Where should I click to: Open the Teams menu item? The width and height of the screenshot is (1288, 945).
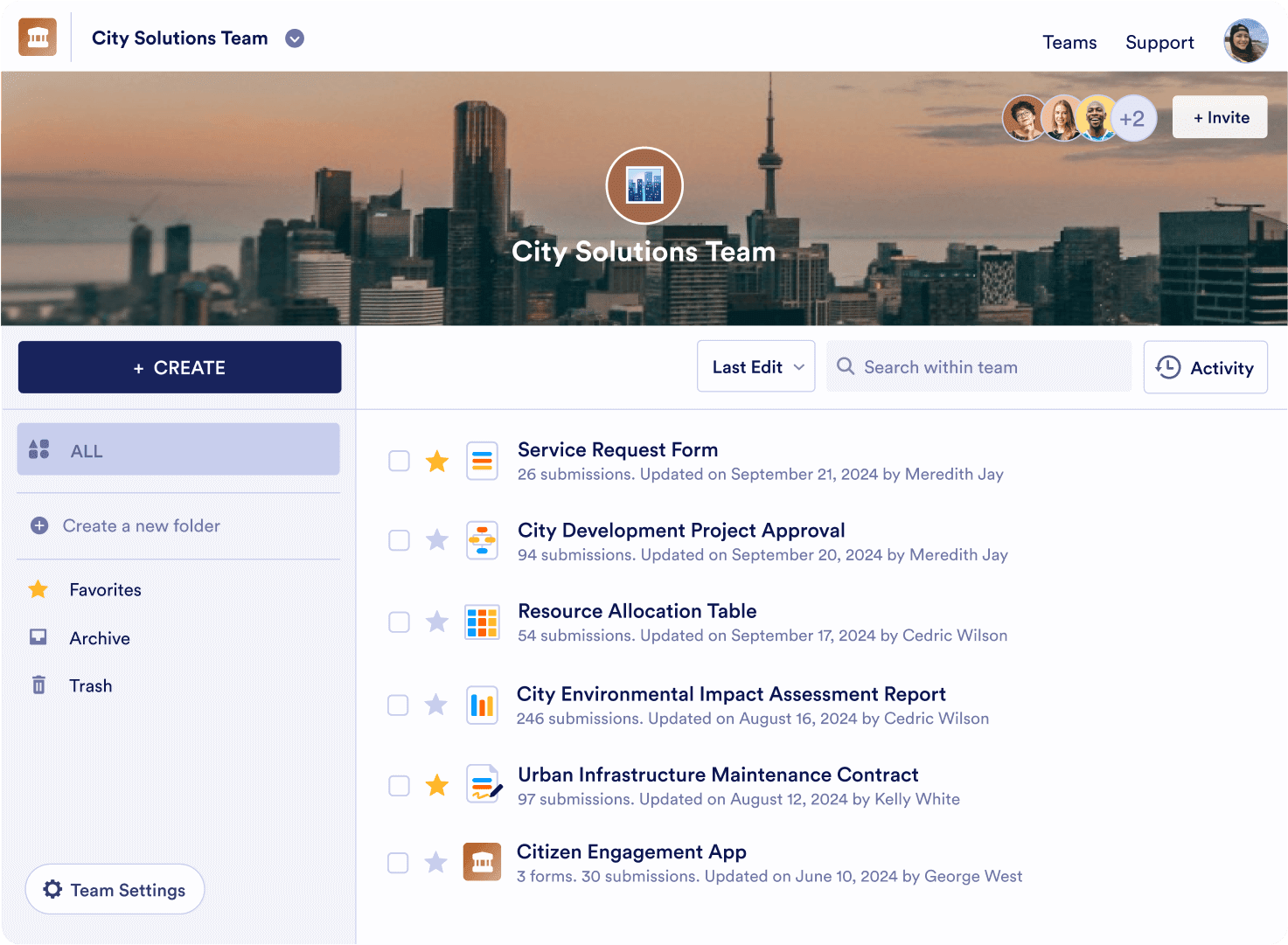pyautogui.click(x=1069, y=42)
